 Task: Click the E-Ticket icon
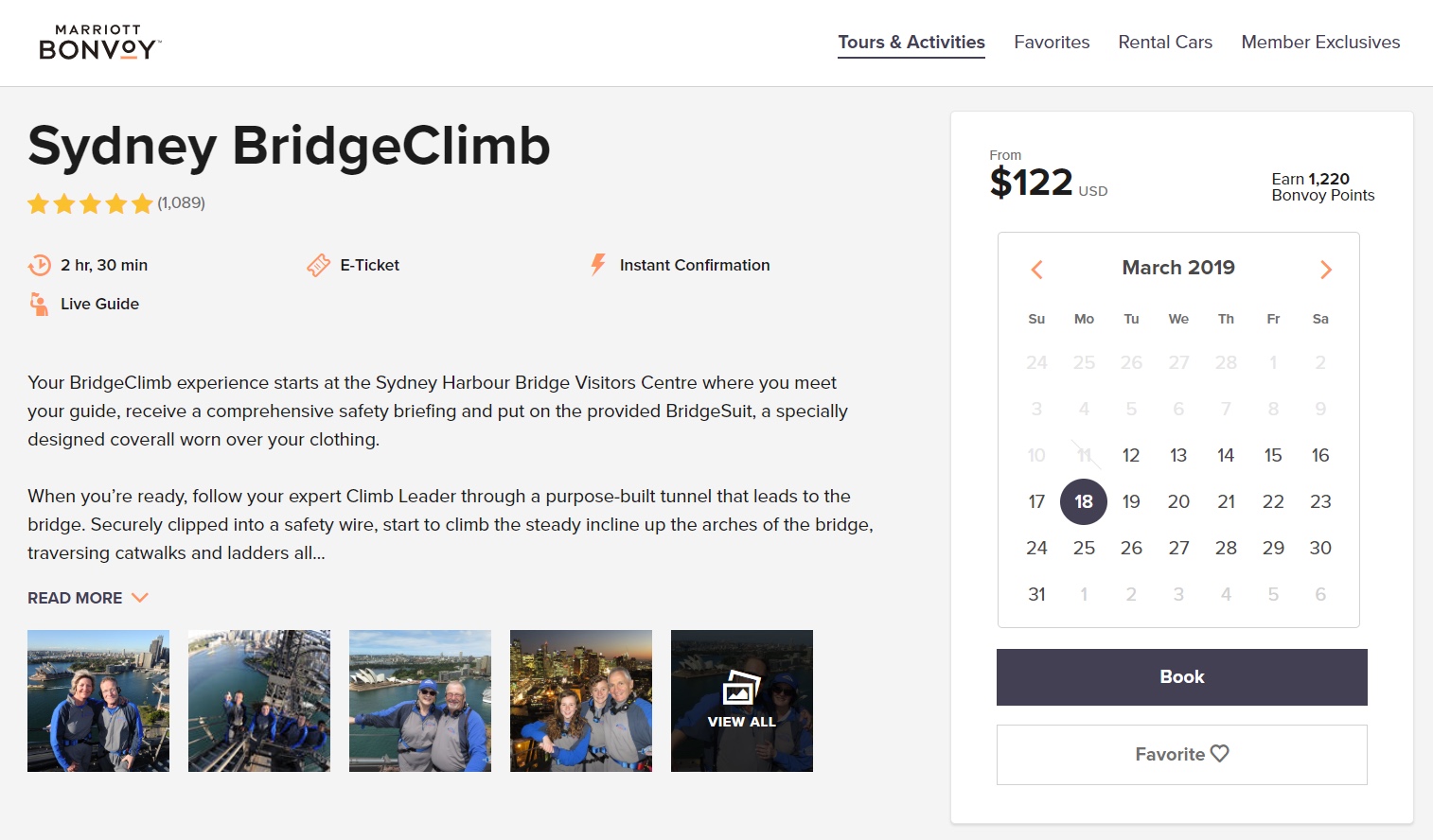coord(319,265)
